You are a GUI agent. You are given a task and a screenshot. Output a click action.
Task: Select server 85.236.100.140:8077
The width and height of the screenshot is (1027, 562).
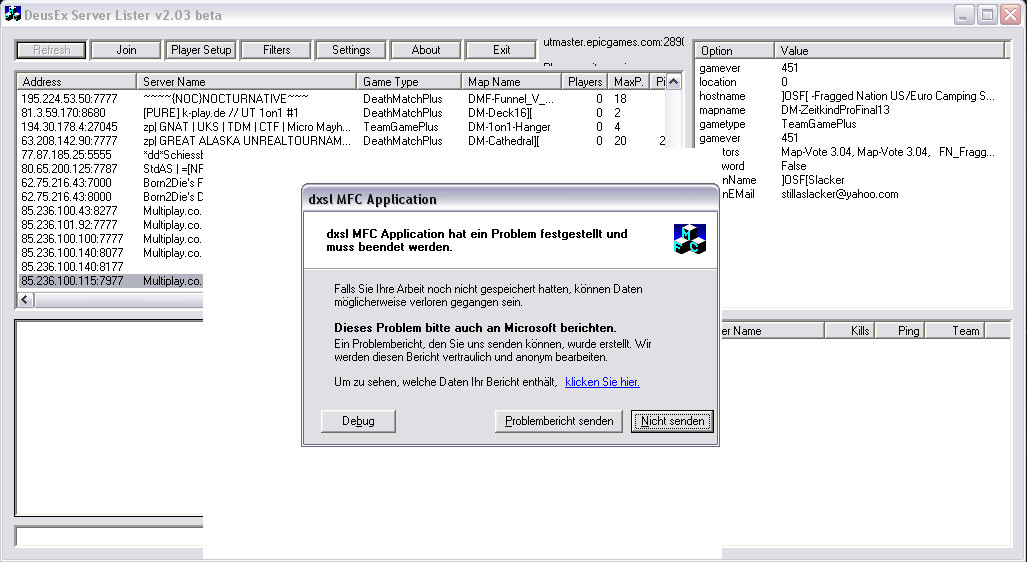(72, 253)
